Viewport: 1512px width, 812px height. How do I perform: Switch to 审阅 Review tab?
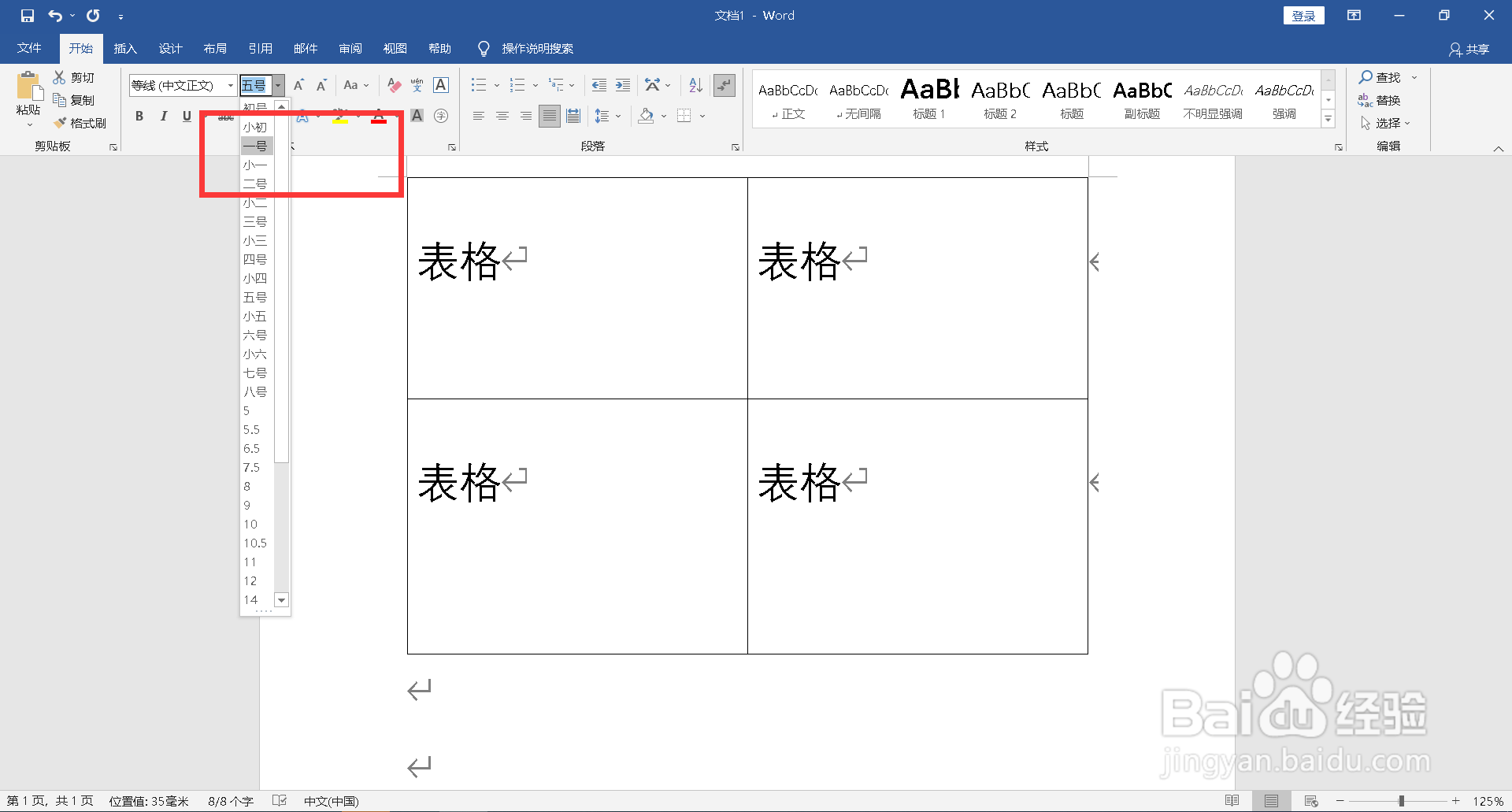(350, 48)
